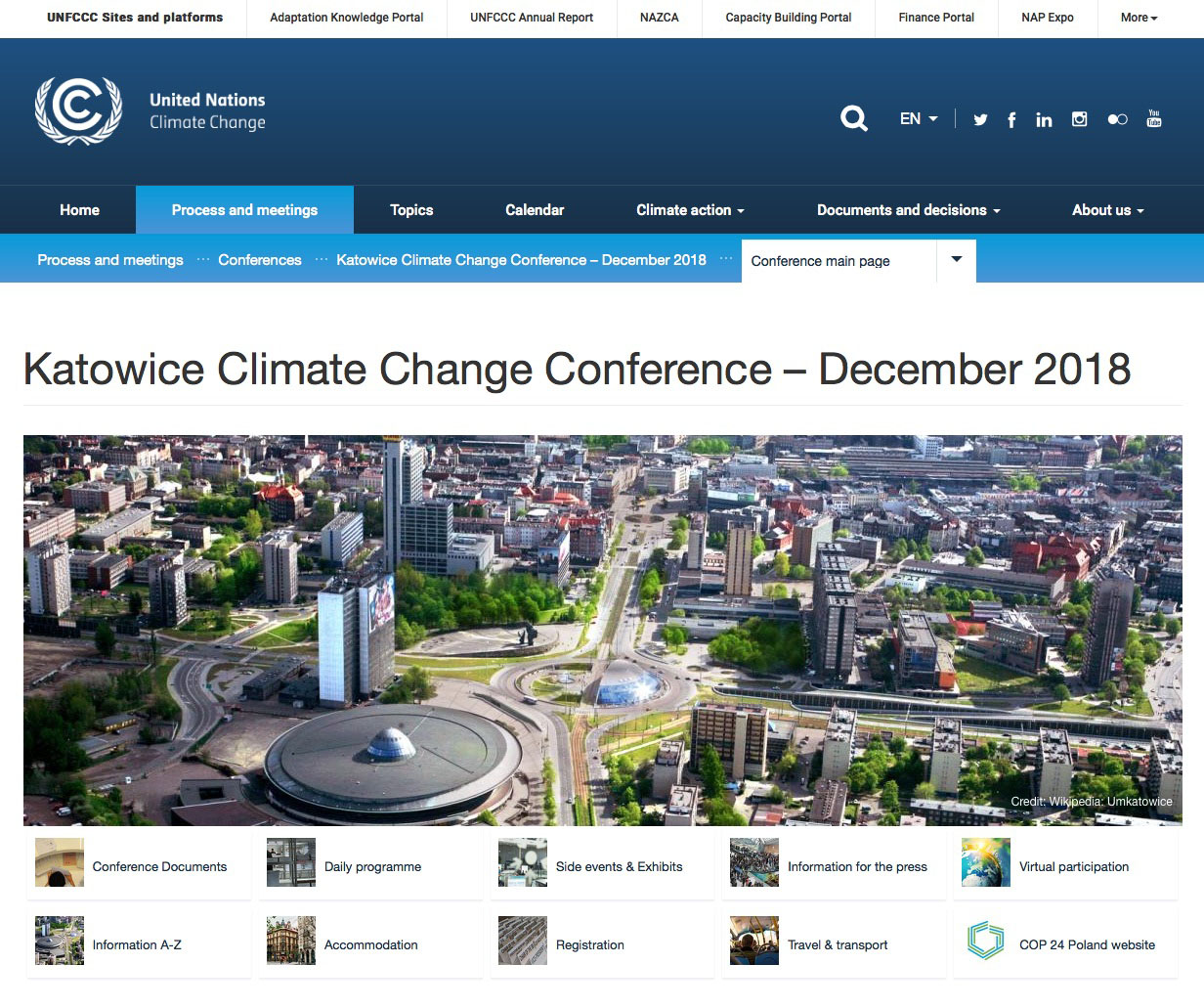The height and width of the screenshot is (1008, 1204).
Task: Open Calendar in main navigation
Action: coord(535,210)
